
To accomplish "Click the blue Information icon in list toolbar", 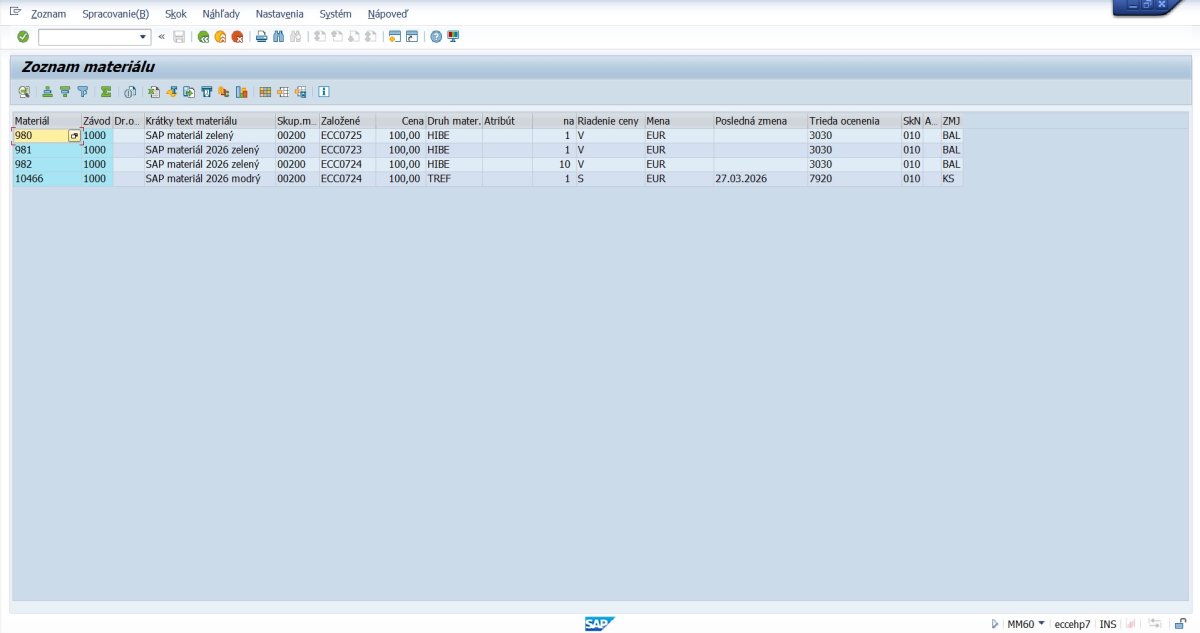I will [x=324, y=92].
